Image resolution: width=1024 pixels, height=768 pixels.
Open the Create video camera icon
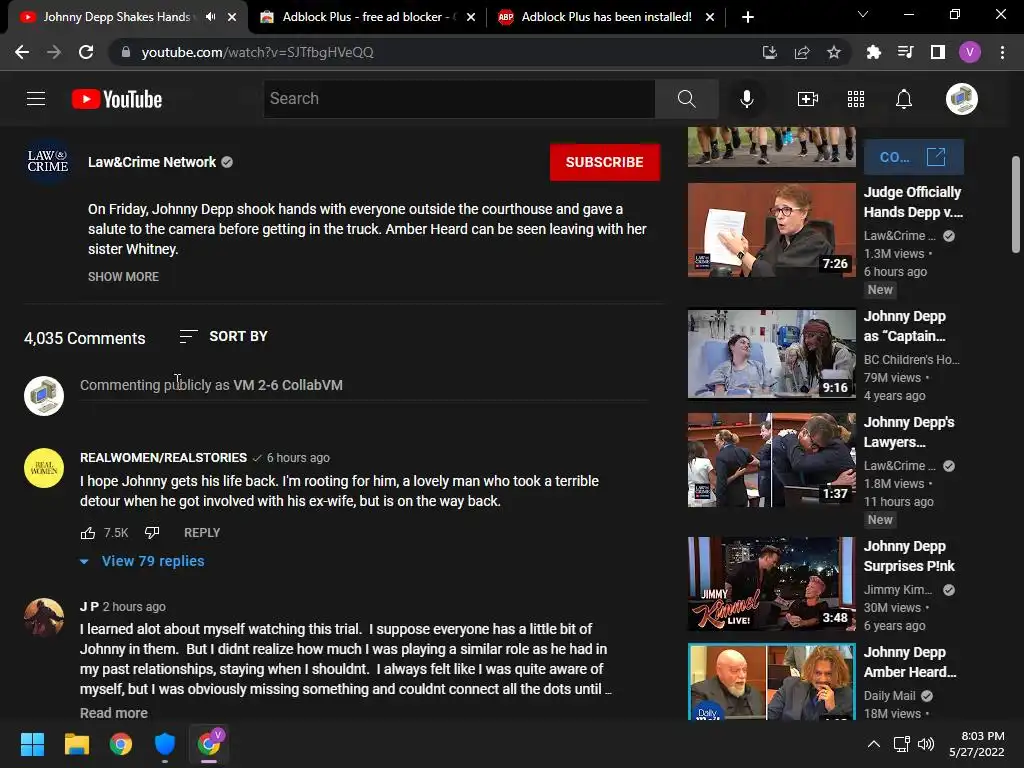click(x=808, y=99)
